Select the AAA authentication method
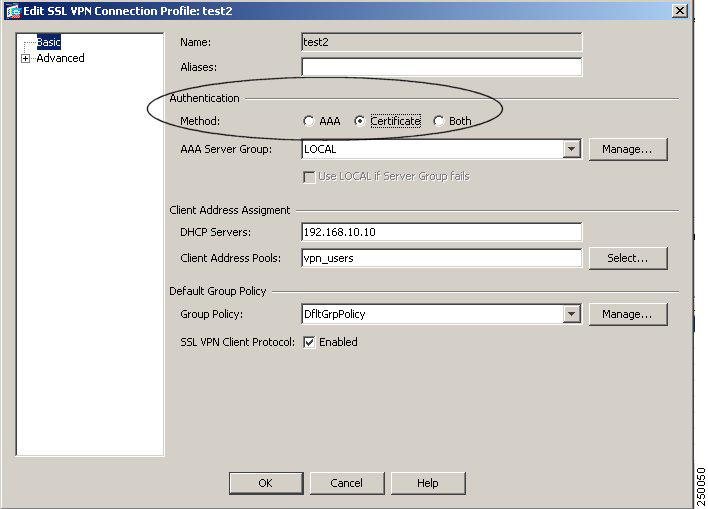708x509 pixels. click(x=308, y=121)
